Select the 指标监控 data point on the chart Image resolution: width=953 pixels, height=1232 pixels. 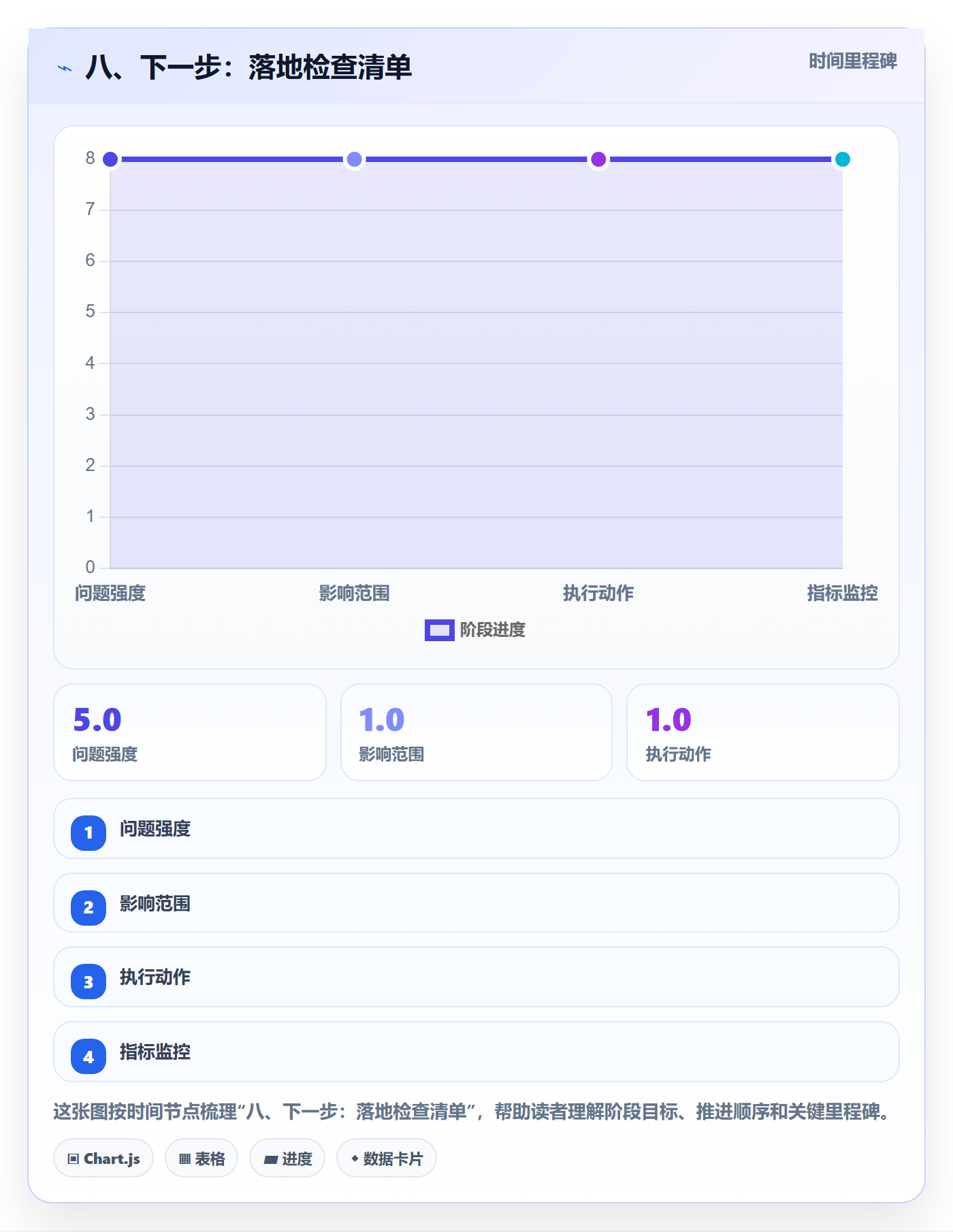pyautogui.click(x=842, y=159)
